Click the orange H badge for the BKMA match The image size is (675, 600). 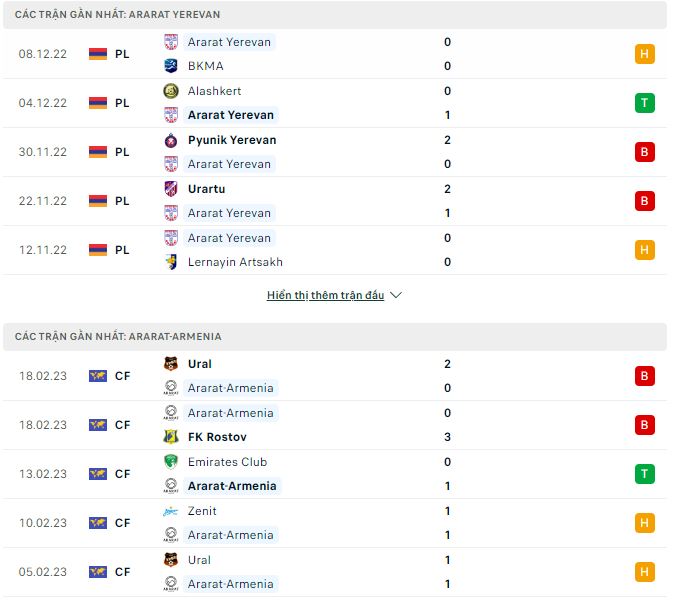click(x=644, y=54)
